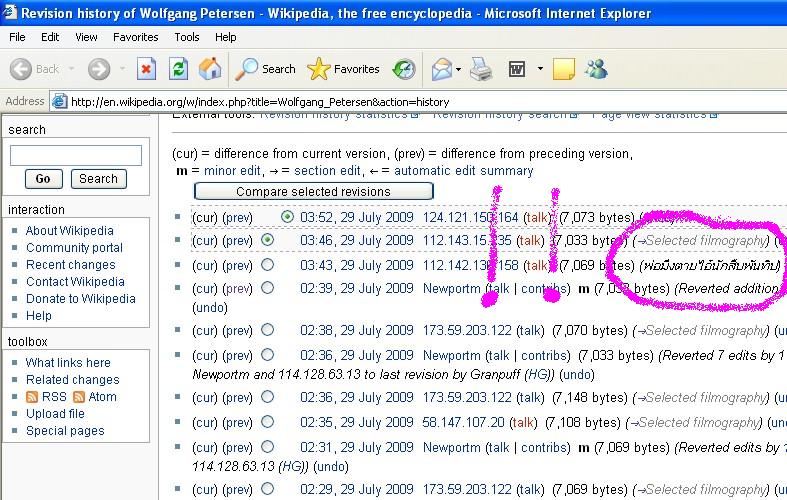Open the Favorites menu

pos(136,37)
